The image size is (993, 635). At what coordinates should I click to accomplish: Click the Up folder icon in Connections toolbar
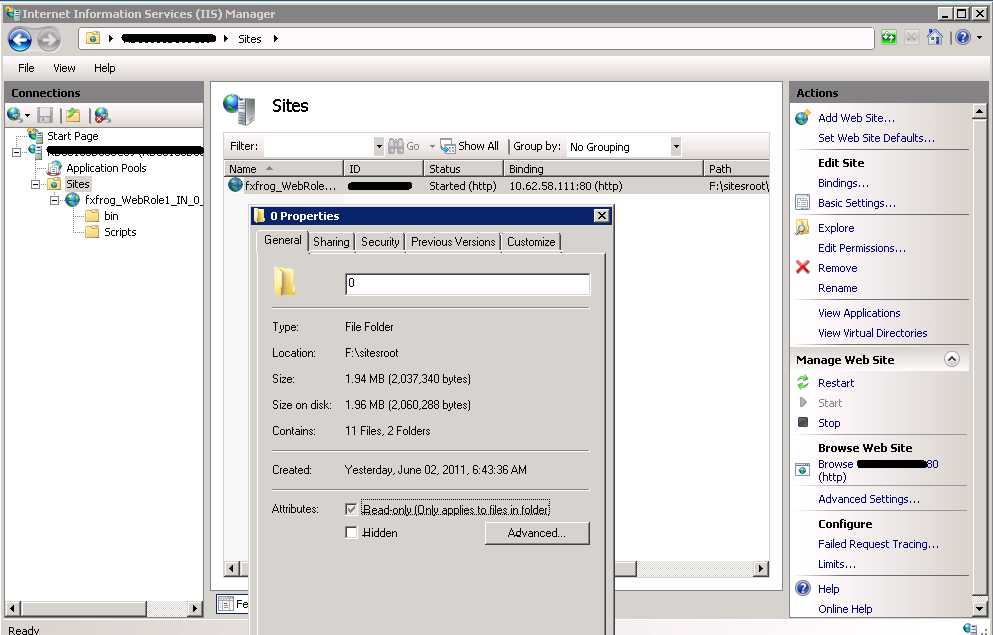pyautogui.click(x=73, y=115)
